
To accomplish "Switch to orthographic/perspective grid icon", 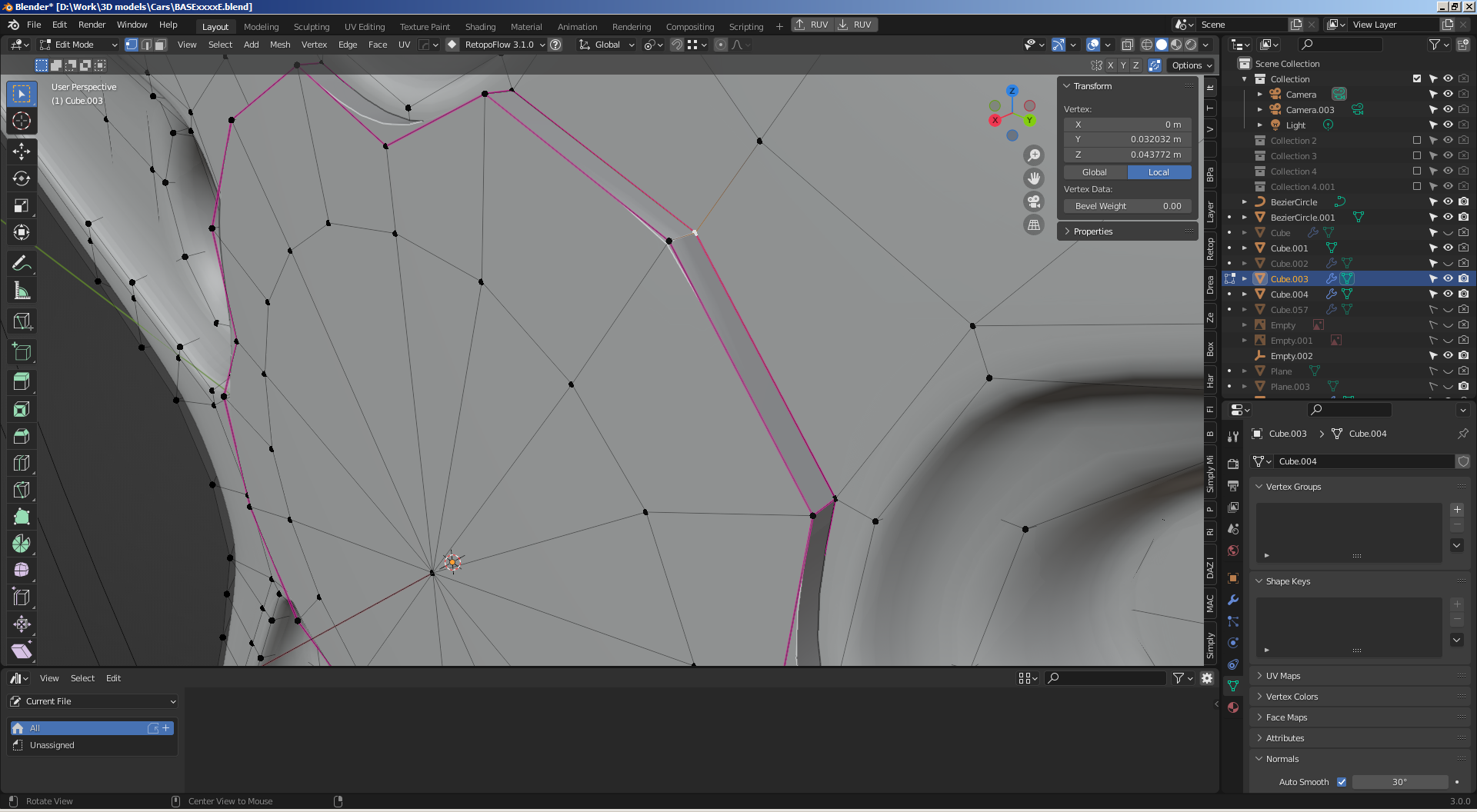I will point(1034,225).
